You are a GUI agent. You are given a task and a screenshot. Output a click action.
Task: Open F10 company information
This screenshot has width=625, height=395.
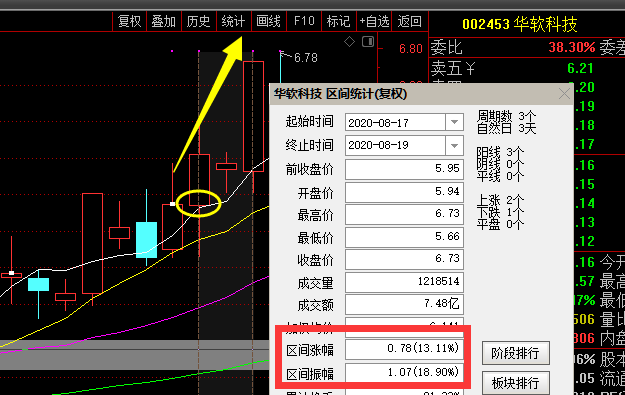click(304, 21)
